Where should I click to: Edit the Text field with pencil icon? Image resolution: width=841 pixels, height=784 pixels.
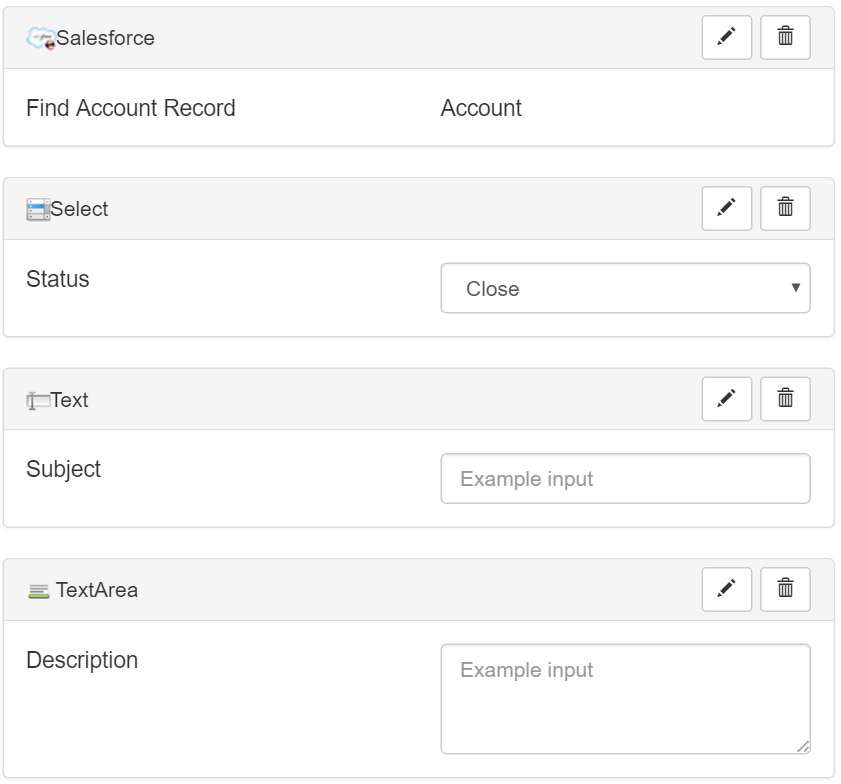tap(726, 399)
